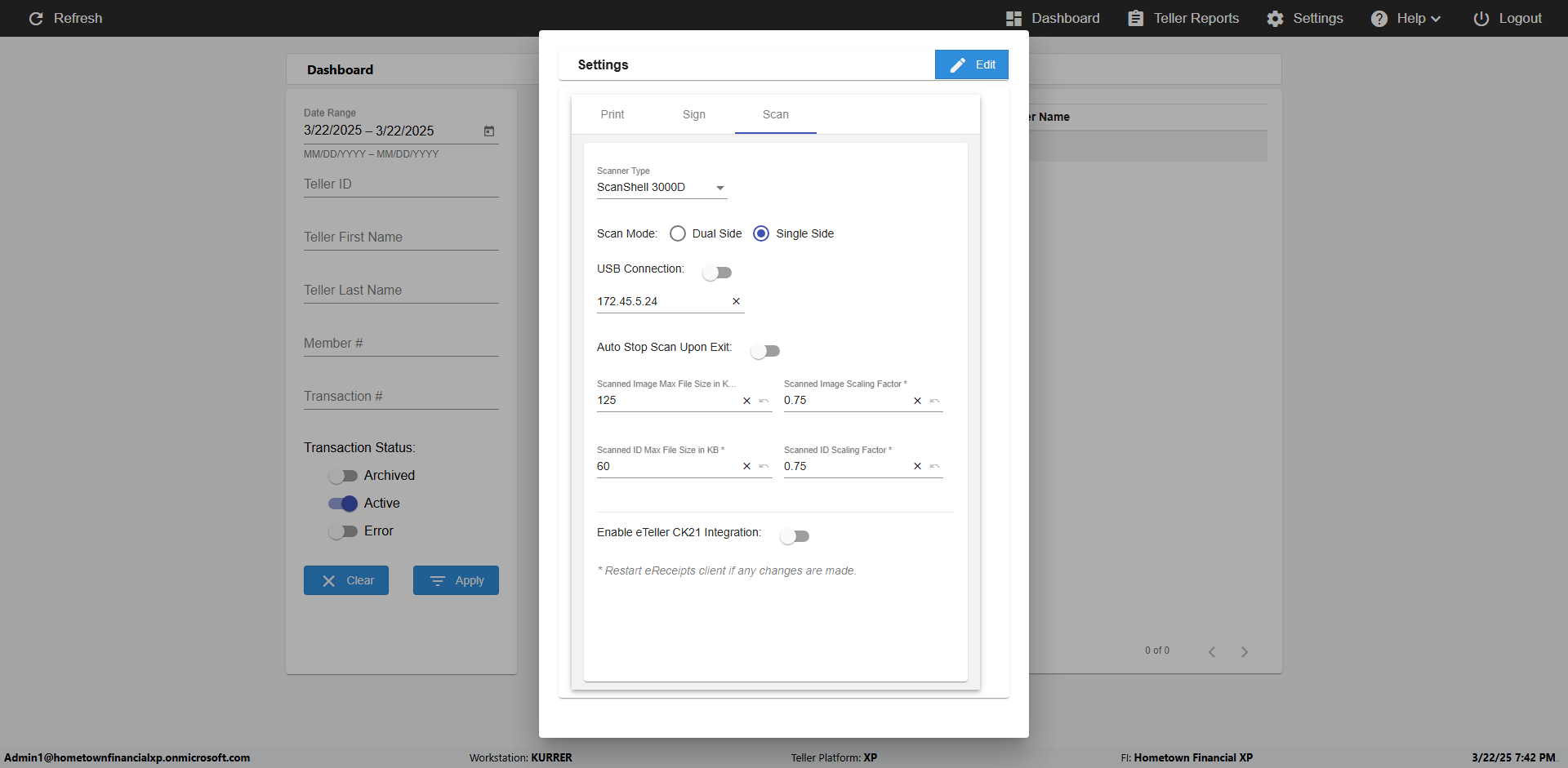The width and height of the screenshot is (1568, 768).
Task: Toggle the Archived status switch
Action: (x=343, y=476)
